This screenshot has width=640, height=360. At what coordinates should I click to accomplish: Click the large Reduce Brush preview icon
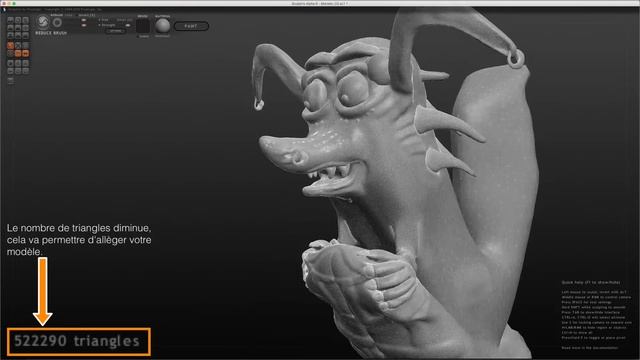[x=43, y=22]
